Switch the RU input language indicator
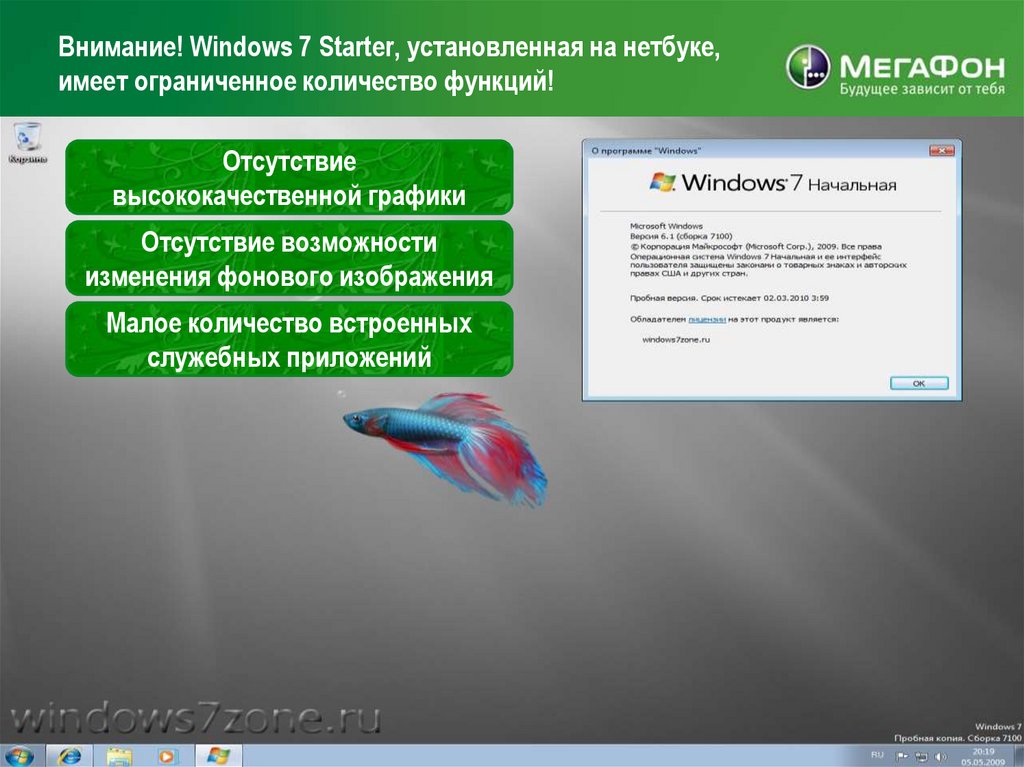Screen dimensions: 1024x767 click(877, 755)
